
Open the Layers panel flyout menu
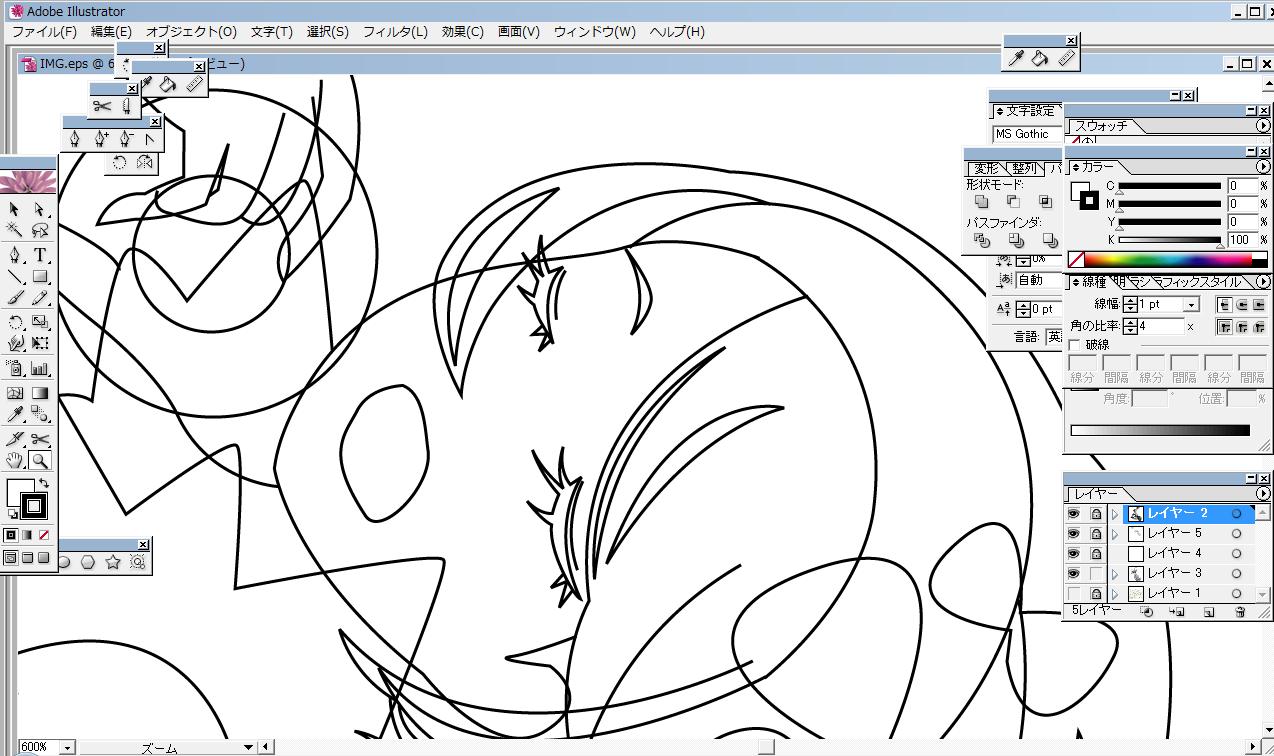point(1263,494)
